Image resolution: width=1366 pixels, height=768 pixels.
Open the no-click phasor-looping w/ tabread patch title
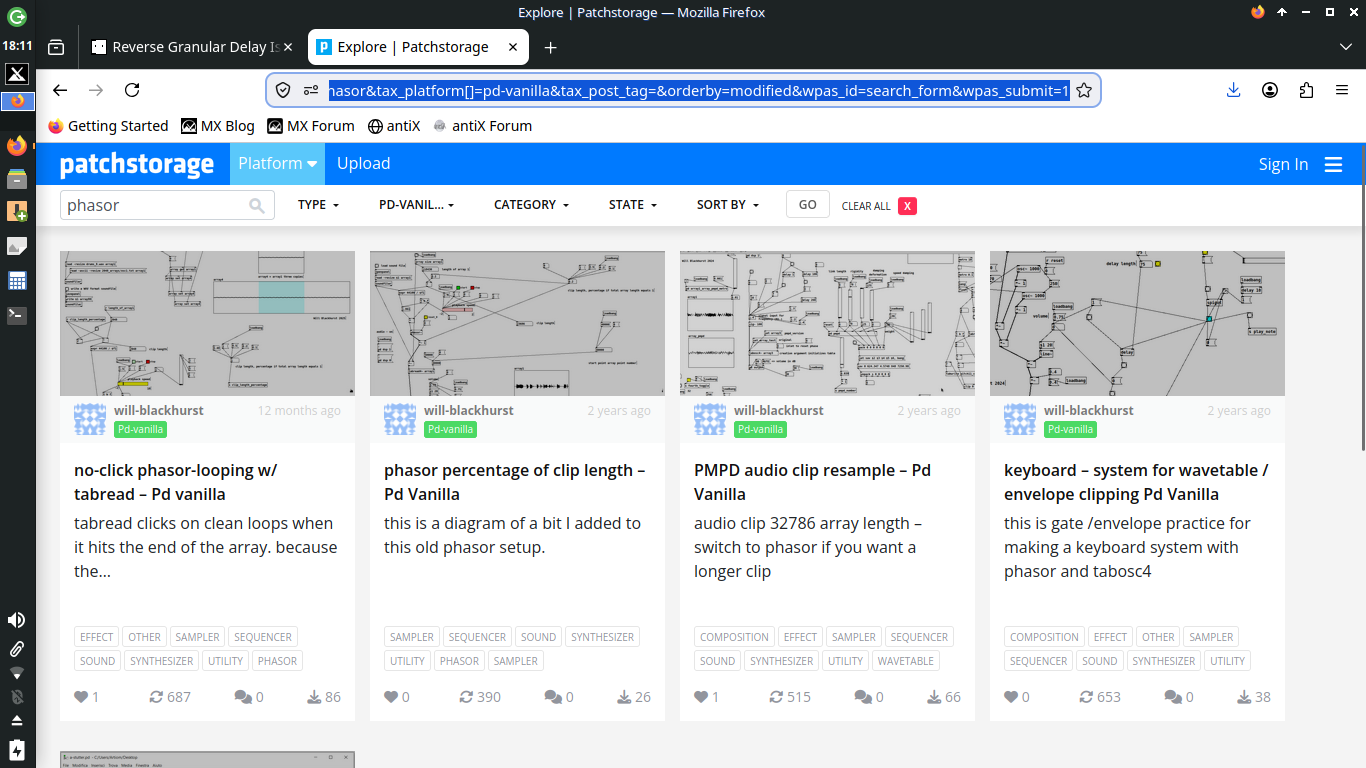[x=176, y=482]
